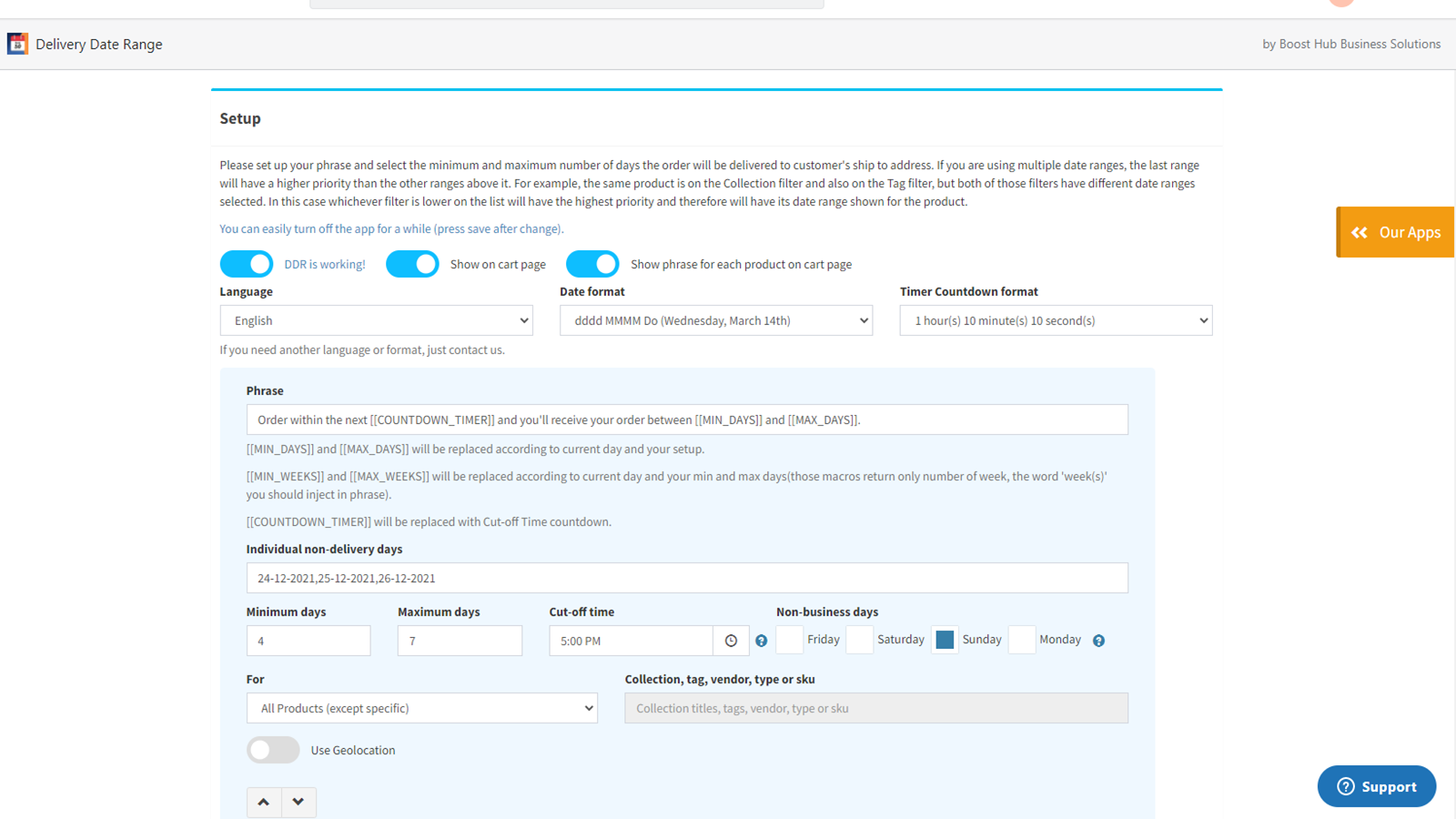
Task: Open the For products dropdown
Action: [422, 708]
